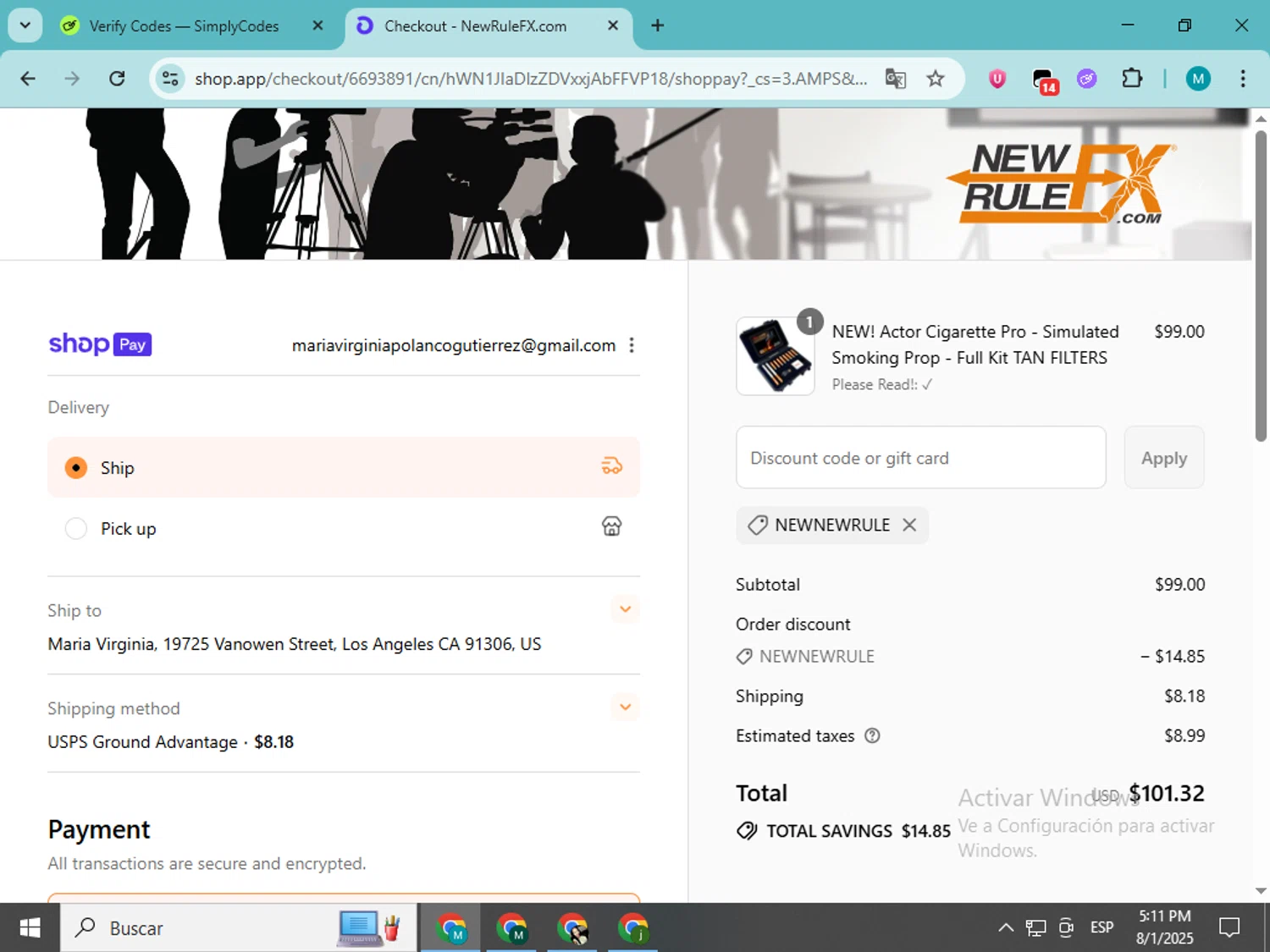The width and height of the screenshot is (1270, 952).
Task: Click the Total $101.32 amount
Action: click(x=1167, y=793)
